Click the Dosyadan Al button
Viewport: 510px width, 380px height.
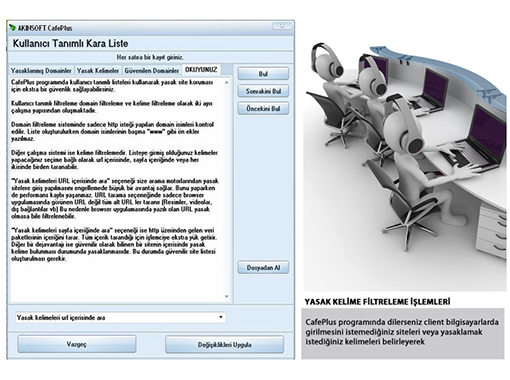click(263, 268)
